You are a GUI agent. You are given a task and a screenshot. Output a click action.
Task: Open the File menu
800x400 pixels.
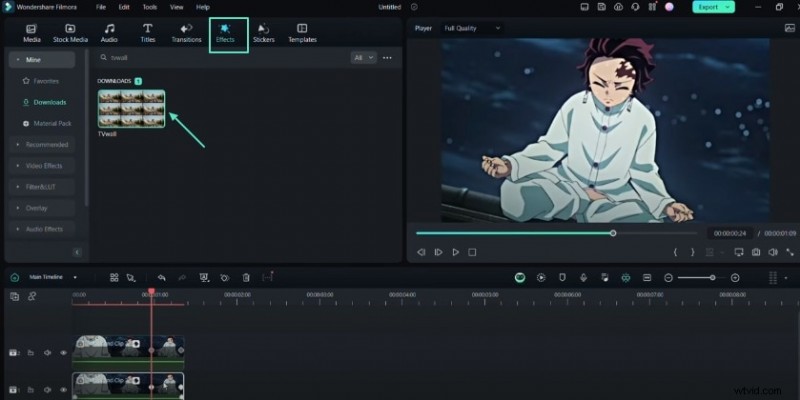(x=101, y=7)
